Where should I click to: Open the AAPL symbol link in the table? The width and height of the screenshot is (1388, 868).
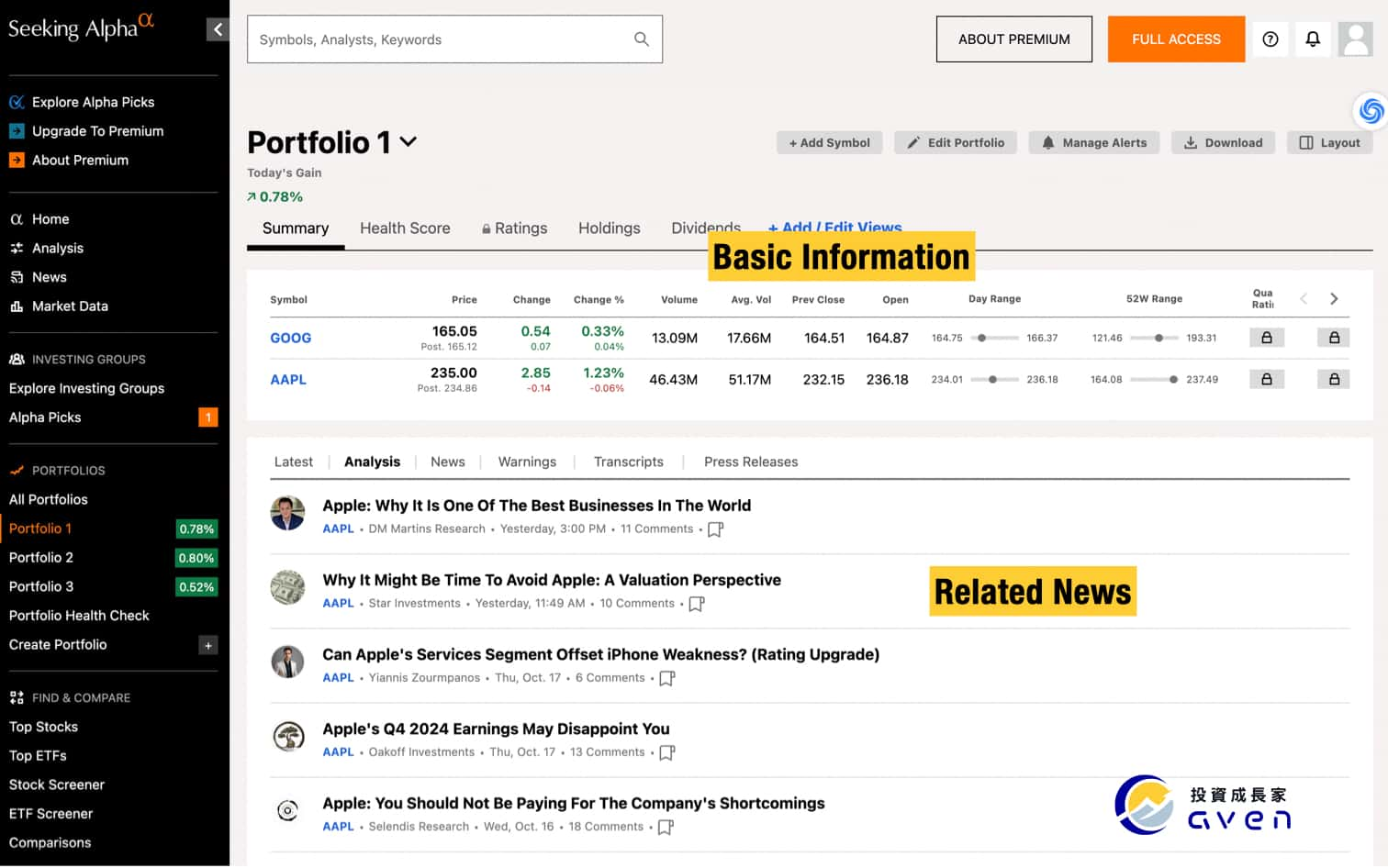point(288,379)
